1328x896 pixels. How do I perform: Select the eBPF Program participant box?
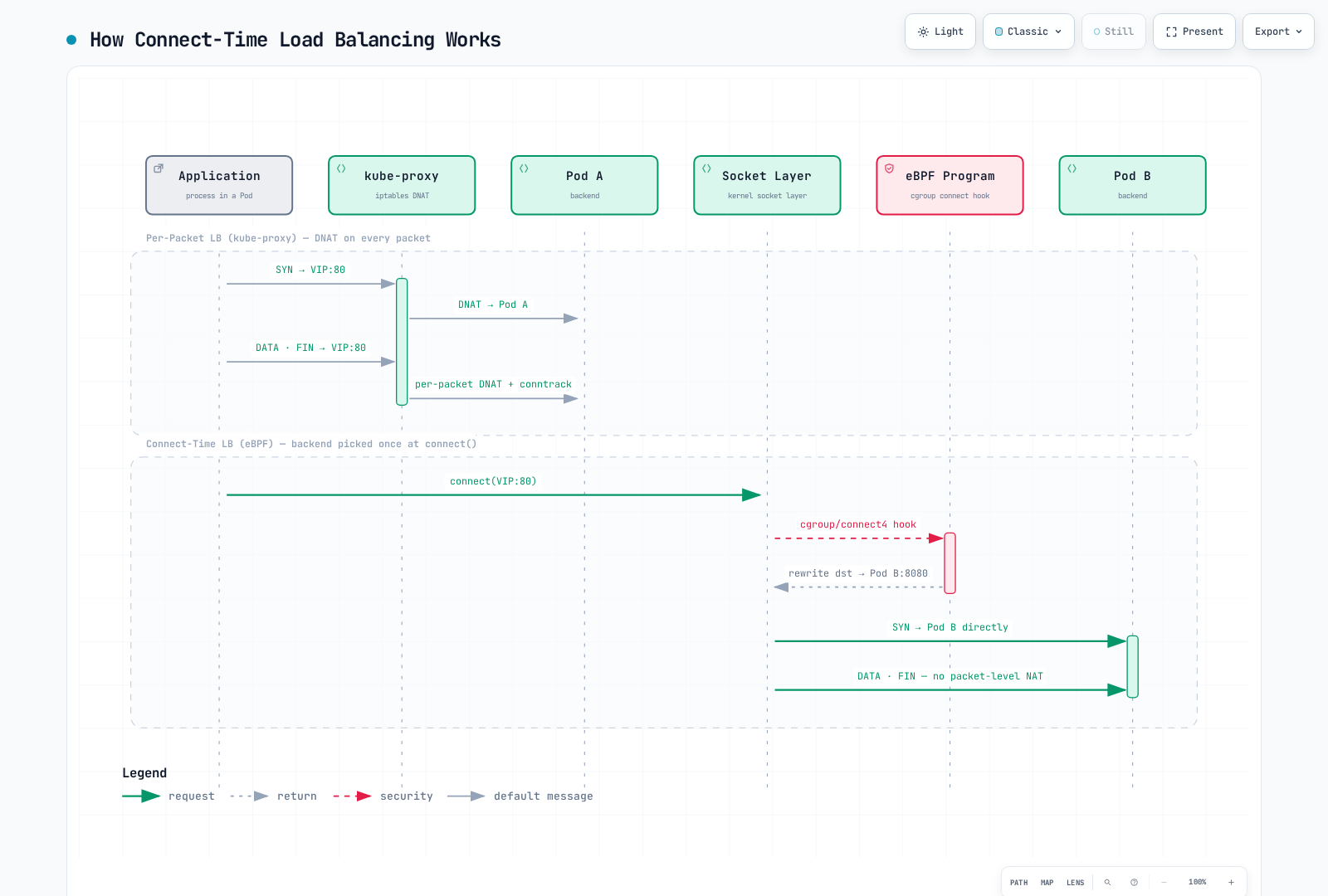[x=950, y=185]
